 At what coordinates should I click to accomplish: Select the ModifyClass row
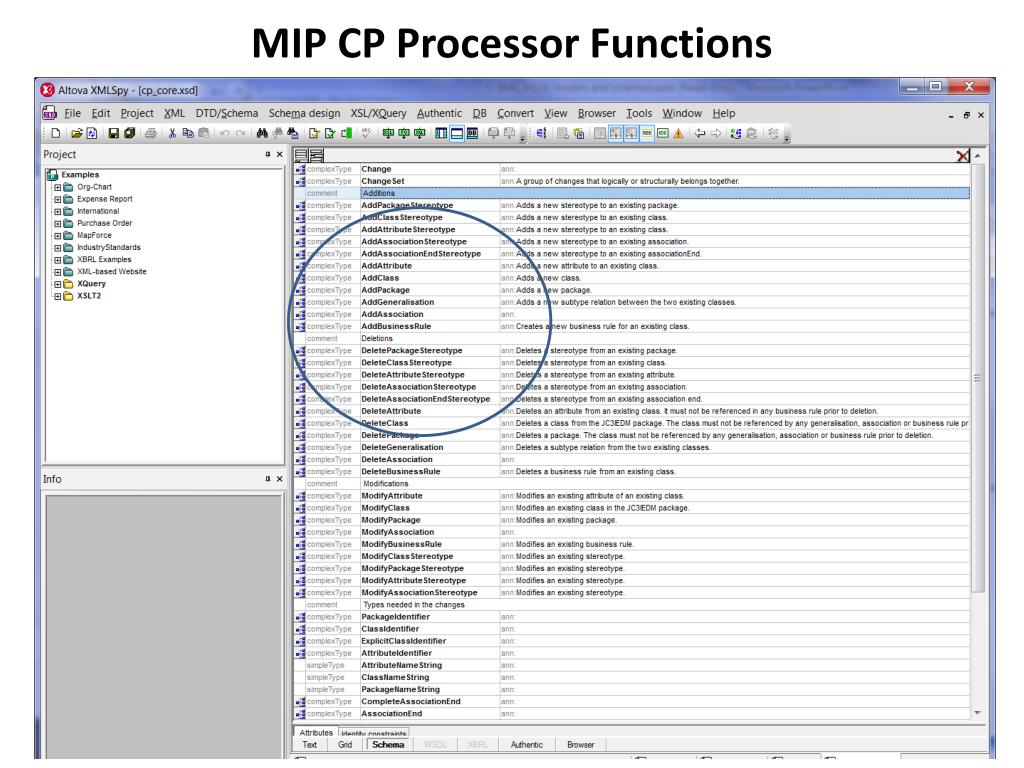click(x=632, y=507)
